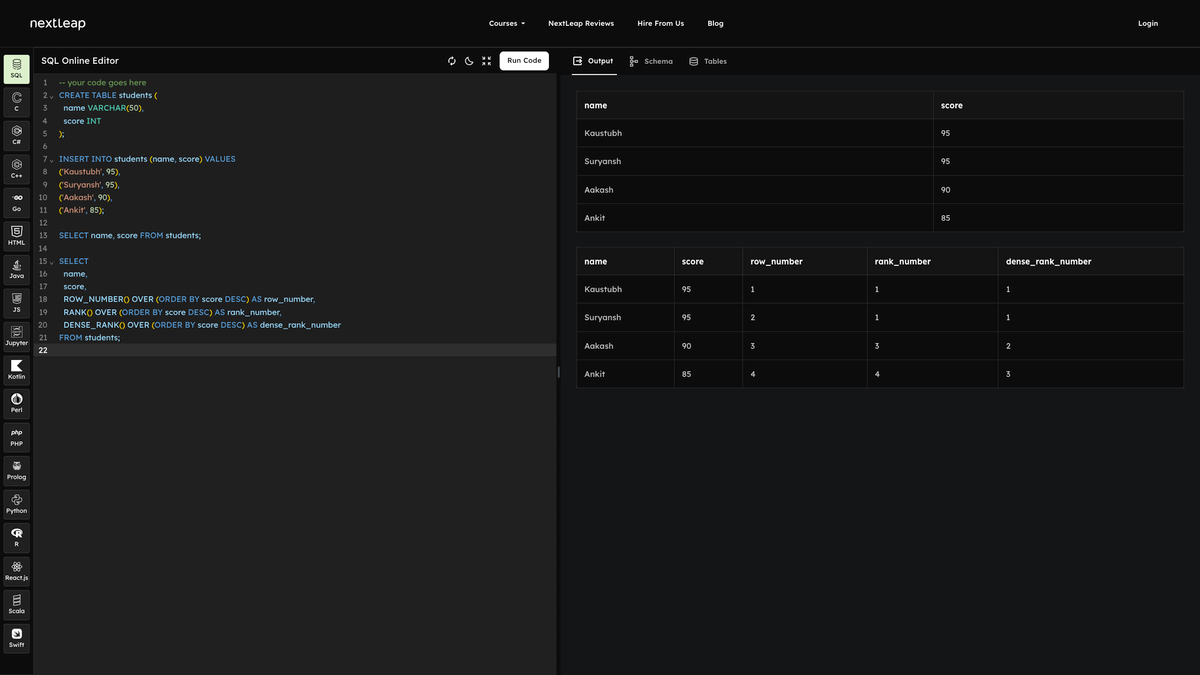Select the SQL language icon in sidebar
This screenshot has width=1200, height=675.
click(17, 69)
